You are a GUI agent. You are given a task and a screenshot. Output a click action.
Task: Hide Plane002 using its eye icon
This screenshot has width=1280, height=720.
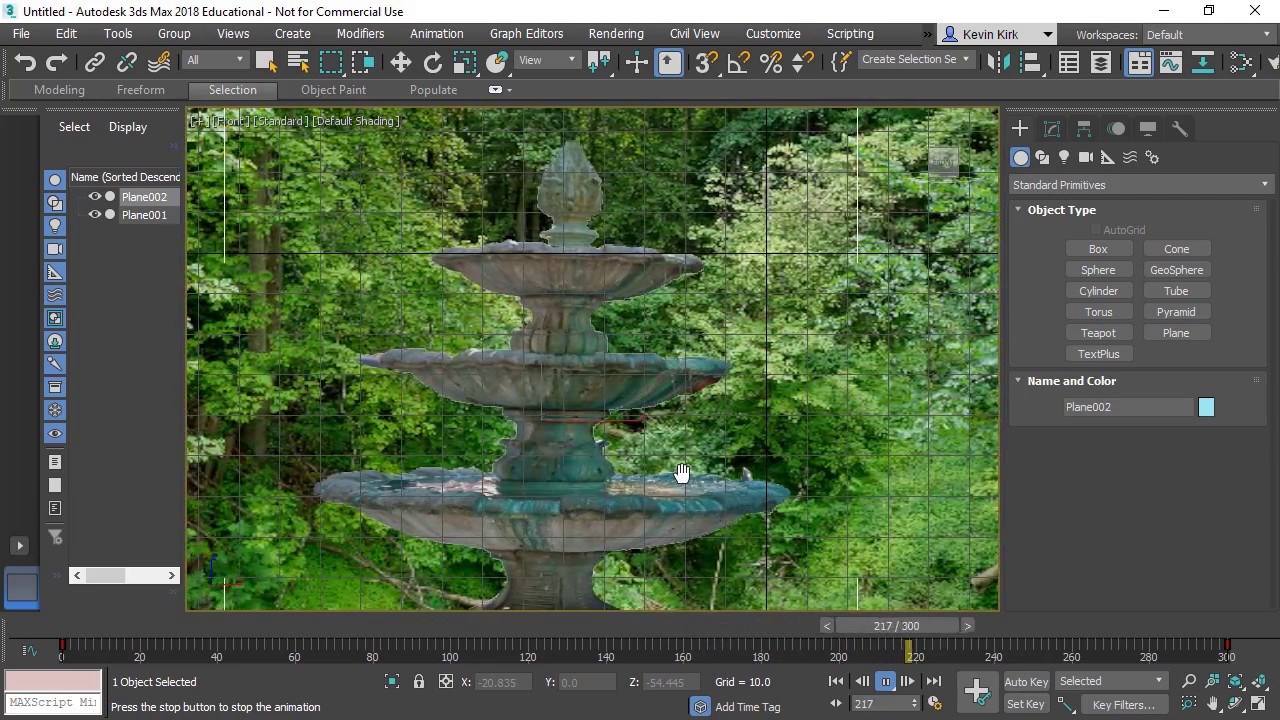point(95,197)
